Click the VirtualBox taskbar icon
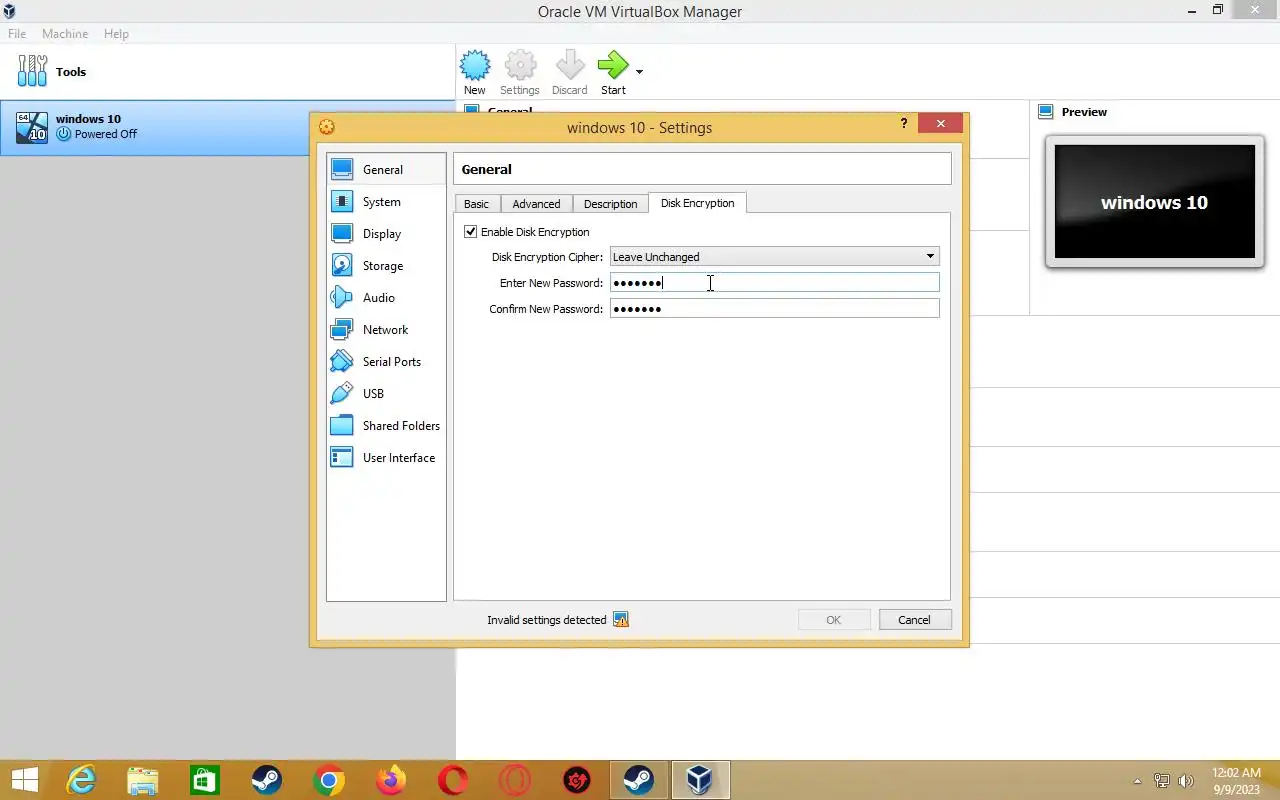 (x=700, y=780)
